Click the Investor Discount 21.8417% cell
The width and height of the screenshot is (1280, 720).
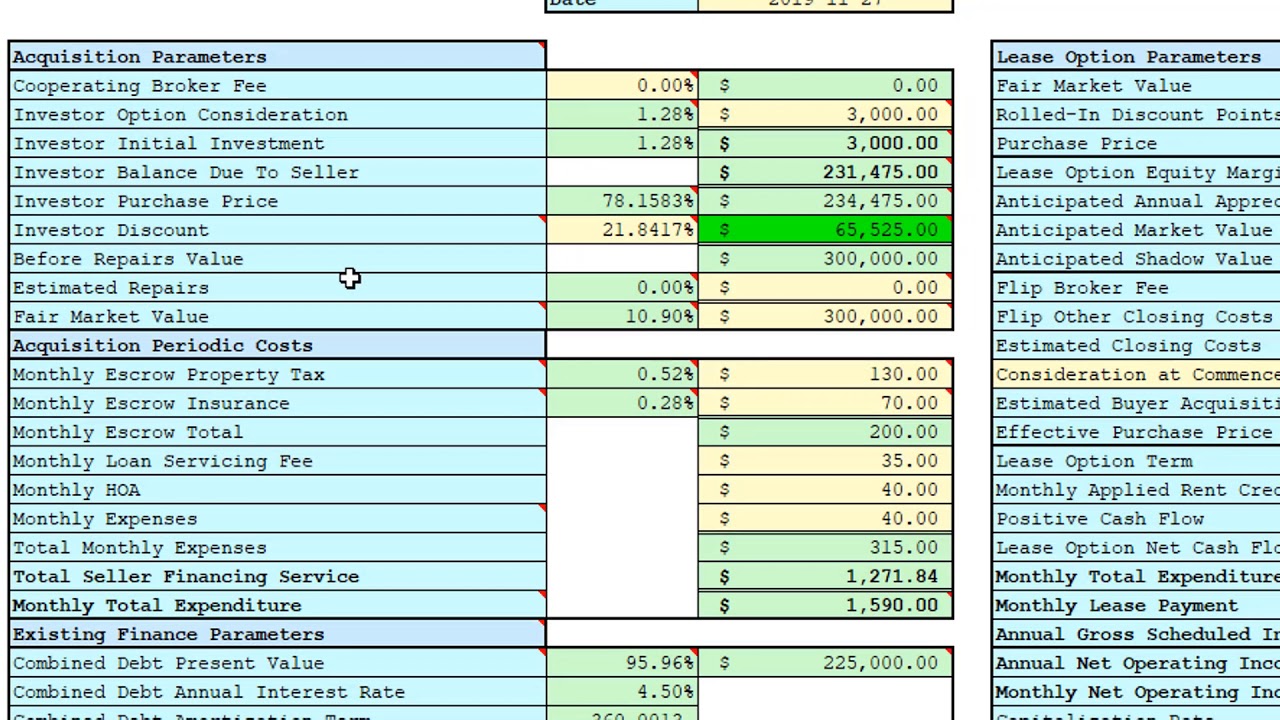coord(622,230)
